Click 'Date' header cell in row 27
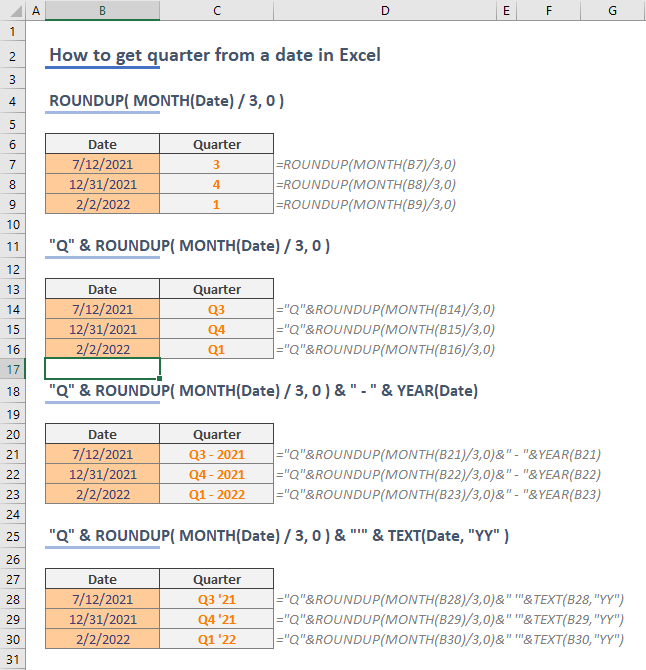Image resolution: width=646 pixels, height=670 pixels. [103, 579]
